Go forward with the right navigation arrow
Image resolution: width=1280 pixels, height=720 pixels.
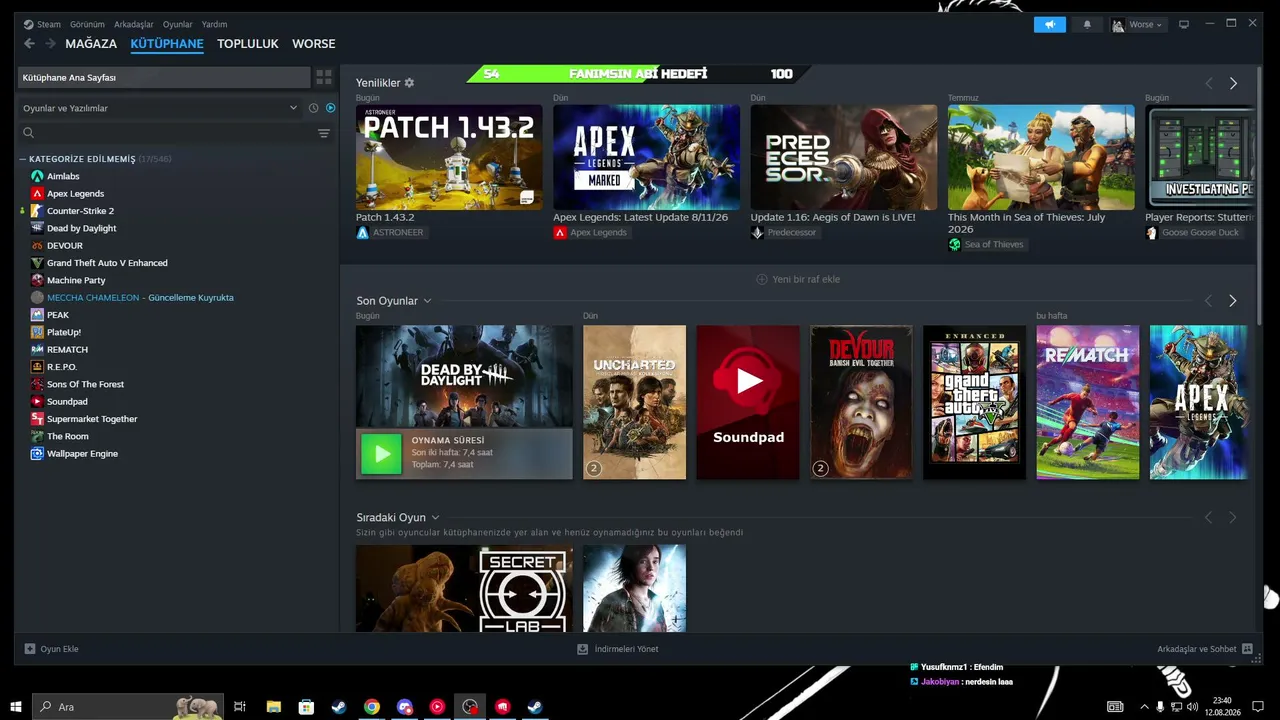(x=49, y=44)
